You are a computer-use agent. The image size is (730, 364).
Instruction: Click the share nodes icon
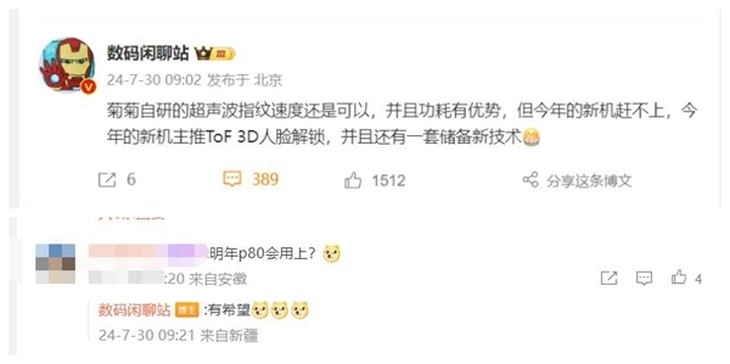530,180
